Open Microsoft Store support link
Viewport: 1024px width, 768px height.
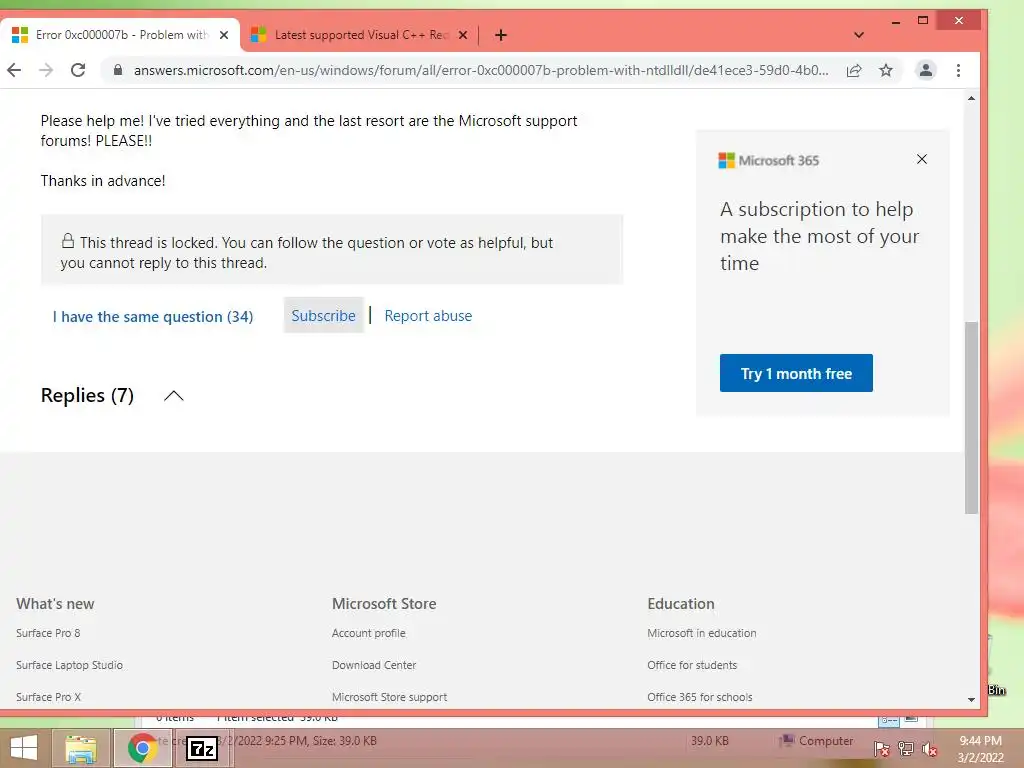[x=389, y=697]
